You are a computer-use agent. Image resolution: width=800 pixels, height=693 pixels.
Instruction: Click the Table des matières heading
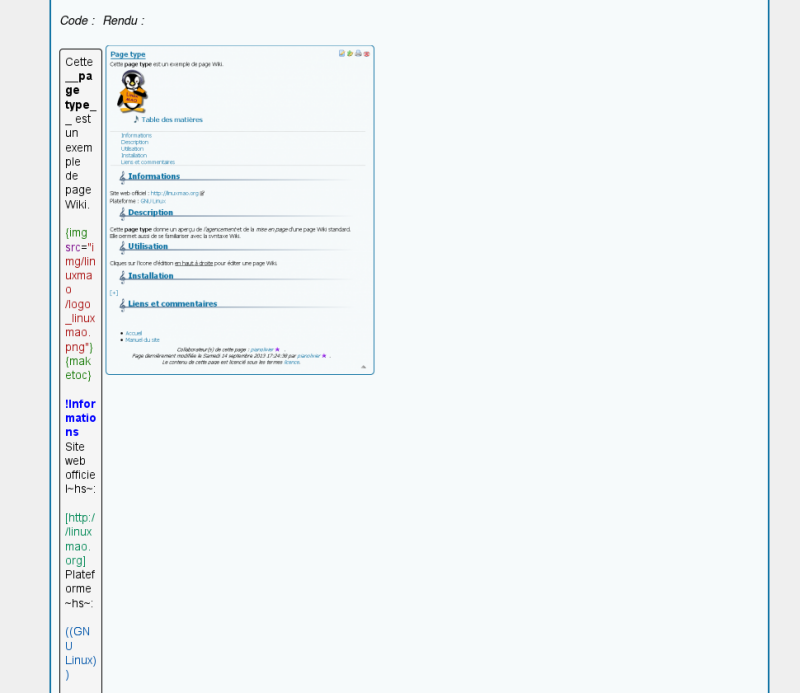(x=172, y=119)
